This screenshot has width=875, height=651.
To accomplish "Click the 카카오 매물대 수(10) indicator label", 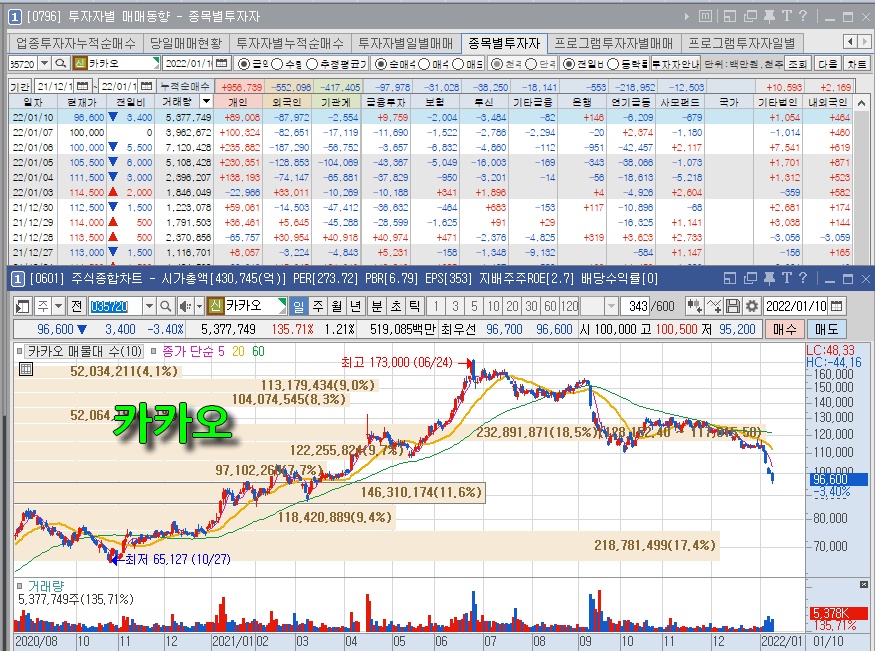I will pos(85,351).
